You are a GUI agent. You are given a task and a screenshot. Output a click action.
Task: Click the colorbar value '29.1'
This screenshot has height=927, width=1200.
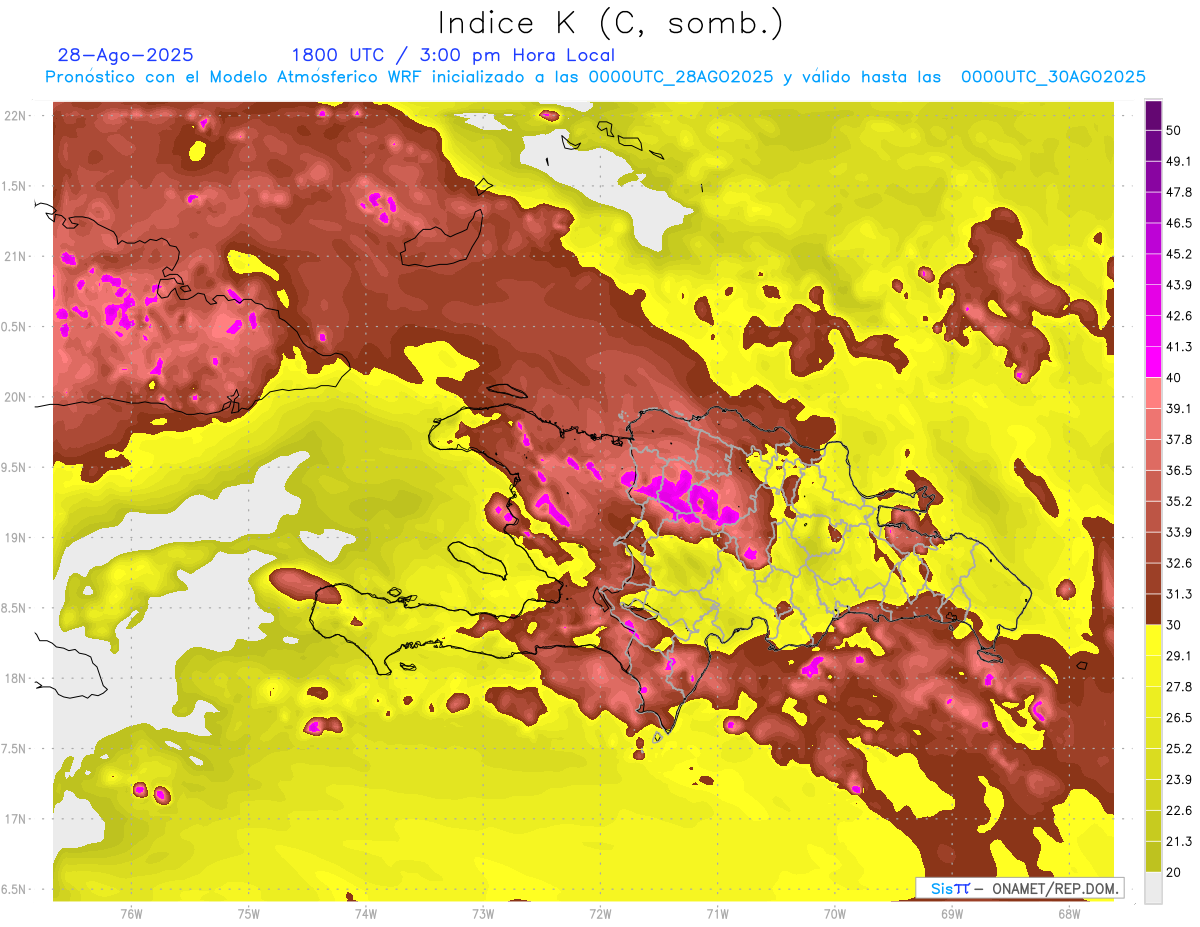1179,655
